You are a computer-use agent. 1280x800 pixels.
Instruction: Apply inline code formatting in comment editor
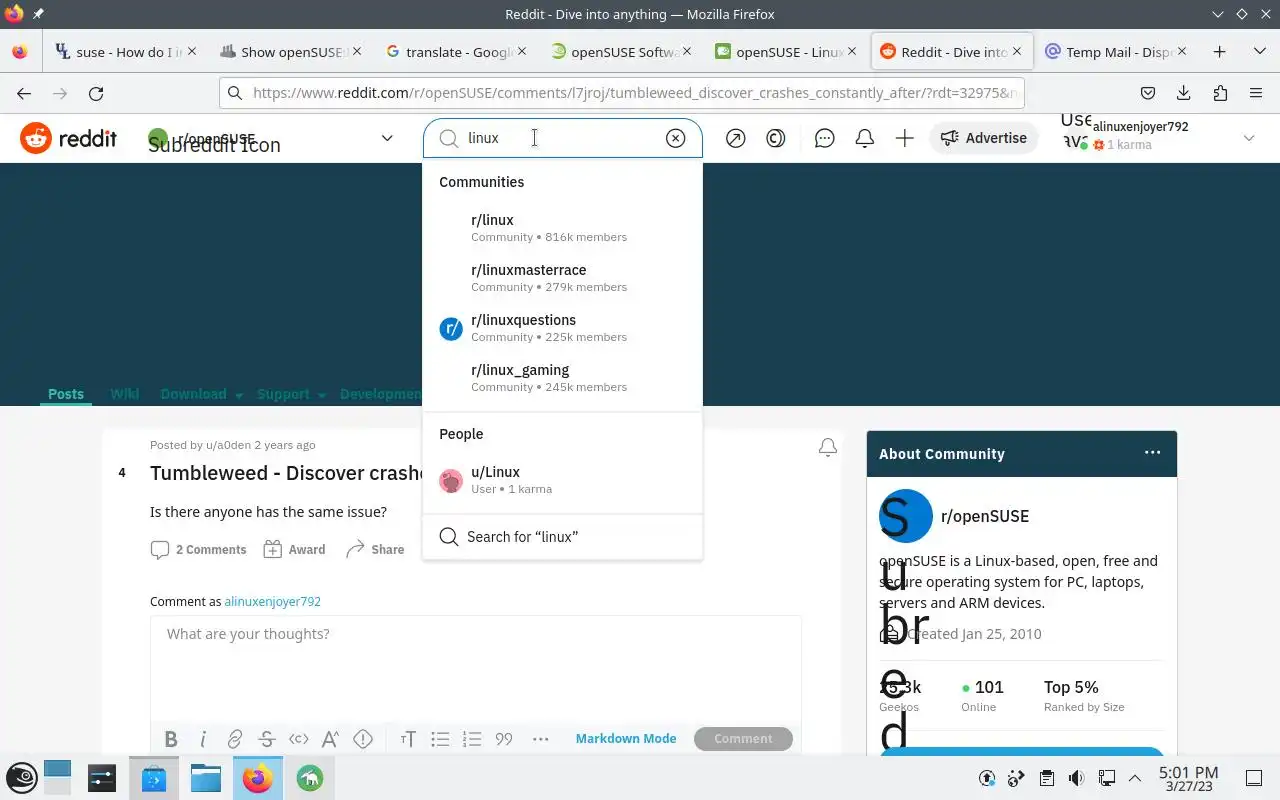299,739
